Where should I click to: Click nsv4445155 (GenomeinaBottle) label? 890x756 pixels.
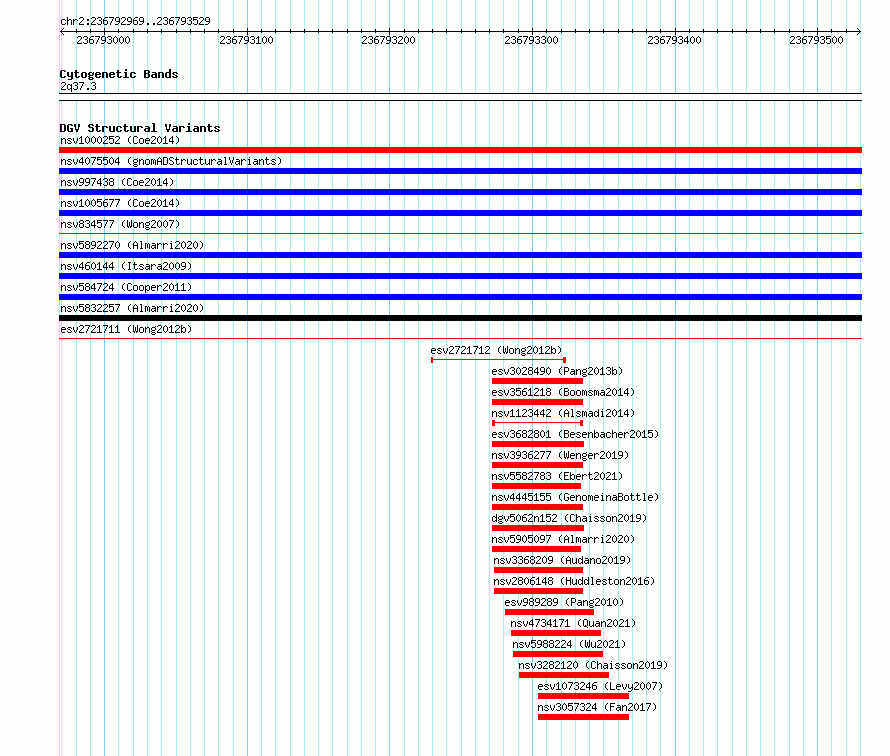[575, 497]
